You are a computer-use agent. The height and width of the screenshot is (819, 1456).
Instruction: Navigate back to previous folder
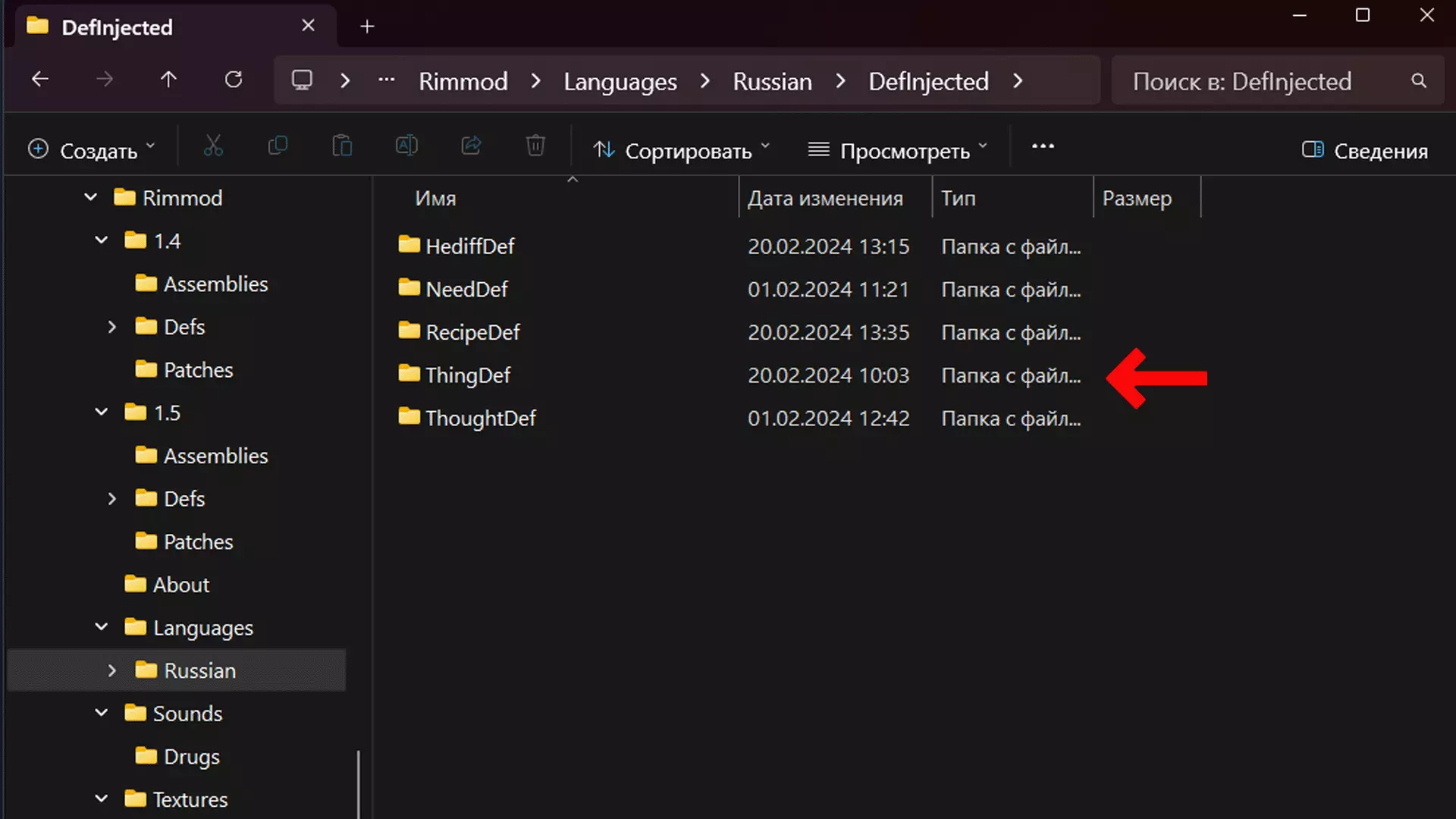click(x=40, y=80)
